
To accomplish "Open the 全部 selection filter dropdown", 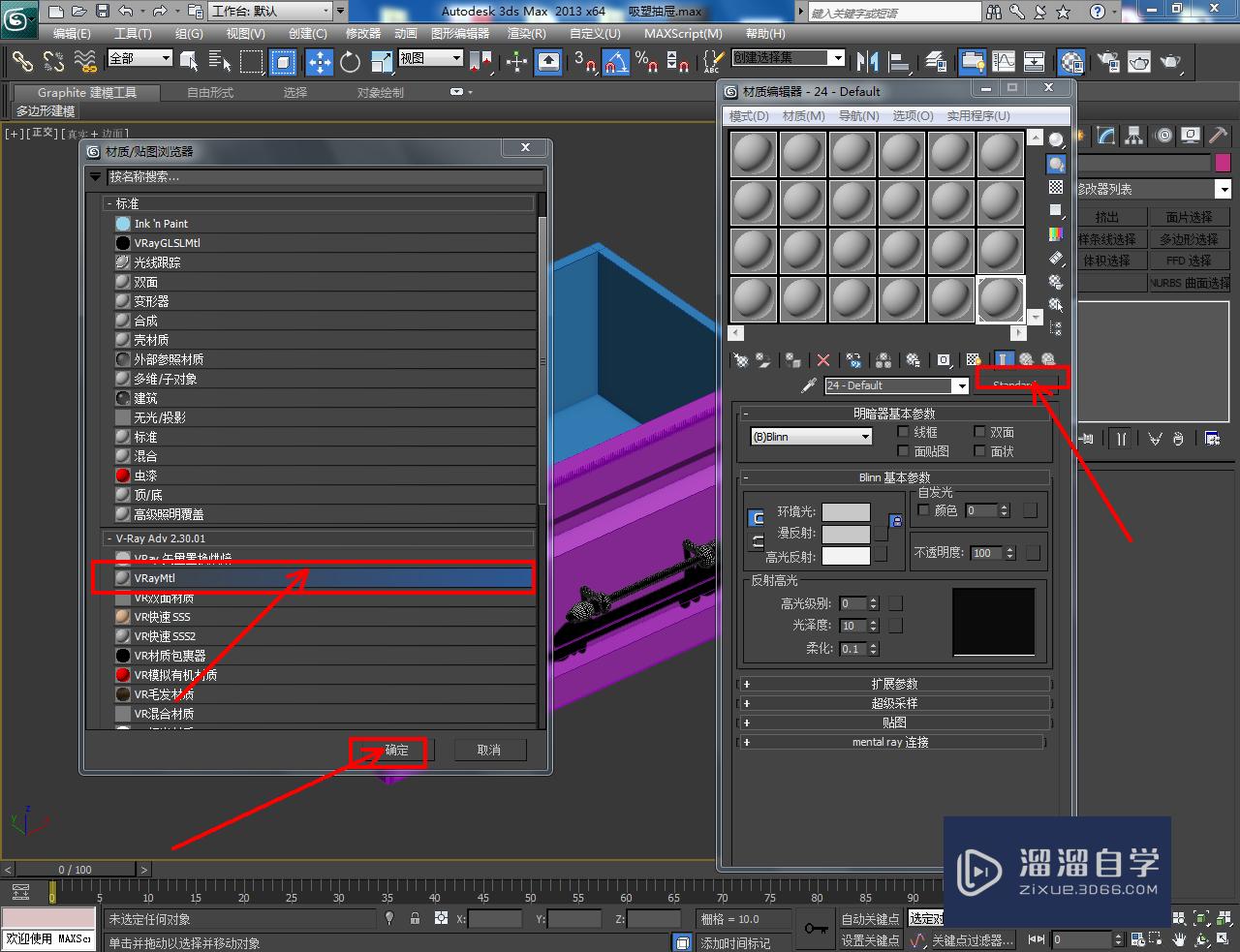I will point(139,58).
